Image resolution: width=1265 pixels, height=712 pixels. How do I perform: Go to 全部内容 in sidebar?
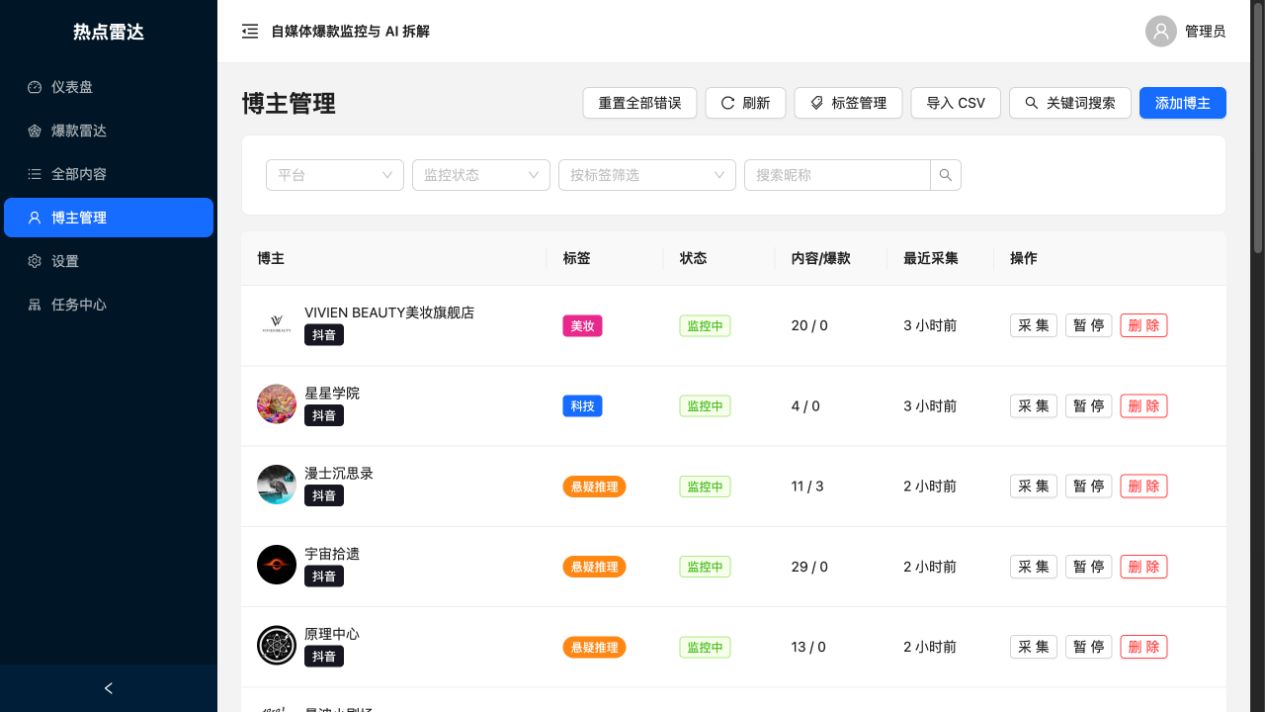(108, 174)
